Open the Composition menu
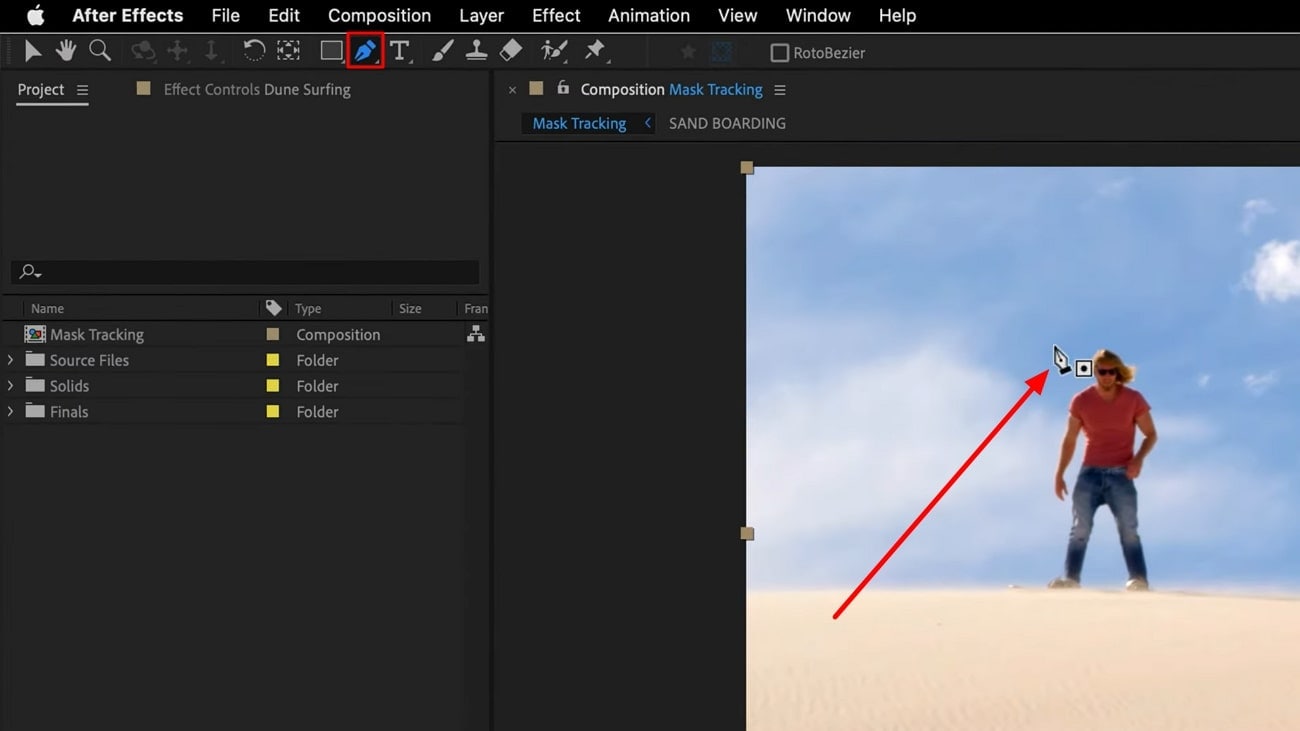 point(379,15)
